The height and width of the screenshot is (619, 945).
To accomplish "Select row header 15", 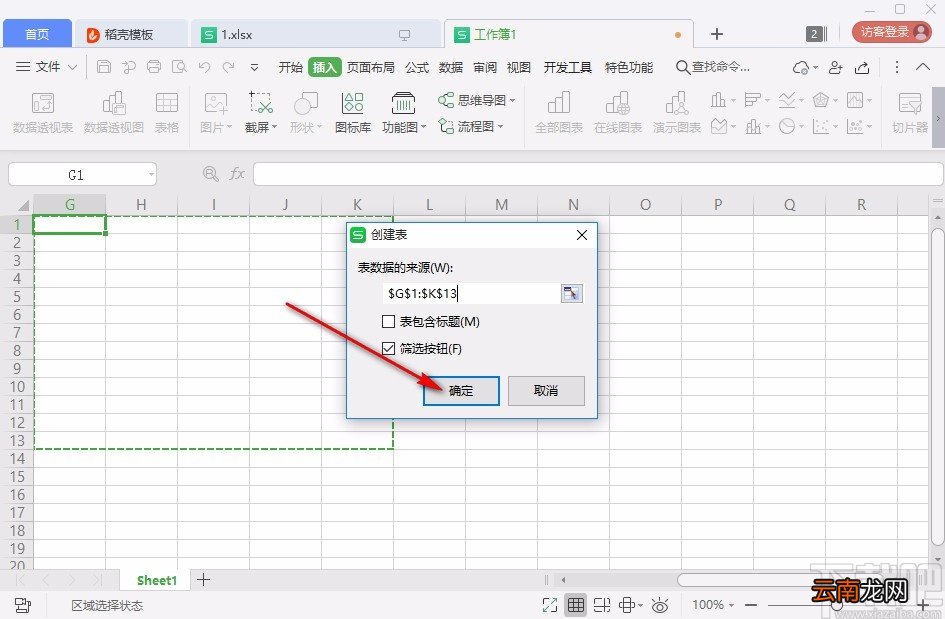I will coord(17,476).
